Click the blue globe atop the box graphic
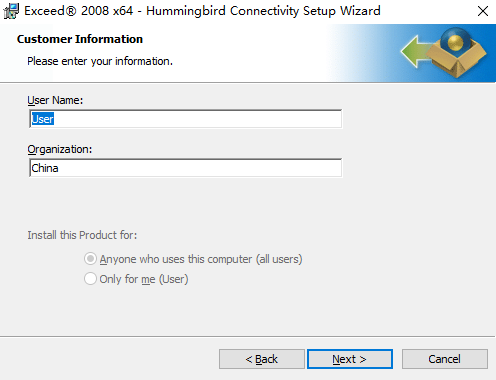Image resolution: width=496 pixels, height=380 pixels. click(x=455, y=40)
